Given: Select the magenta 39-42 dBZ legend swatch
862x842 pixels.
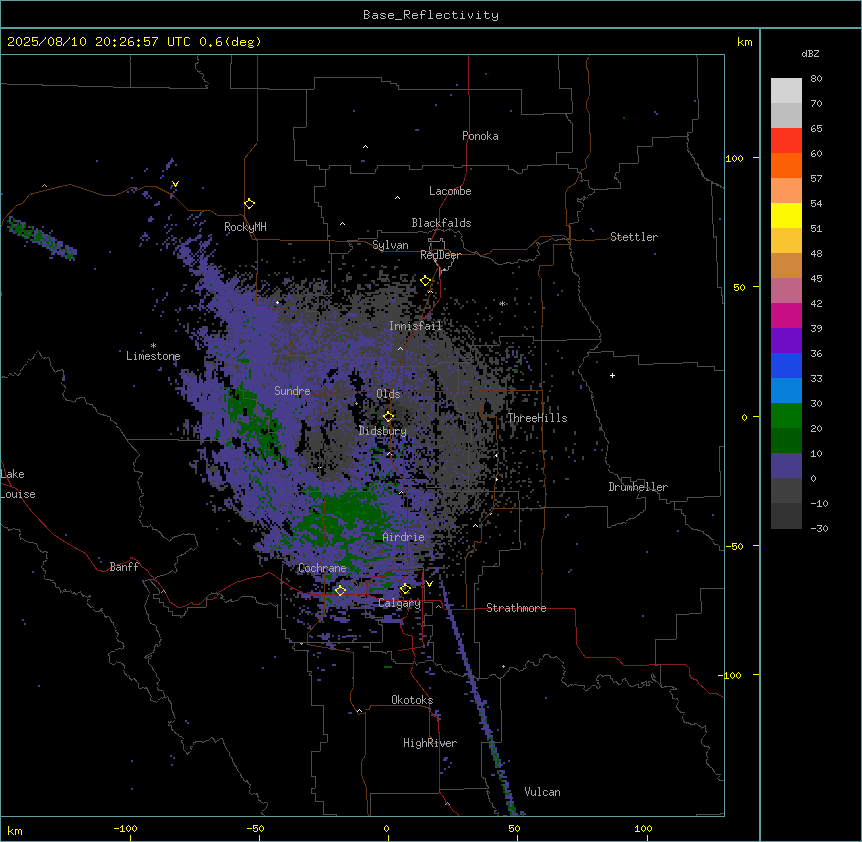Looking at the screenshot, I should click(786, 315).
